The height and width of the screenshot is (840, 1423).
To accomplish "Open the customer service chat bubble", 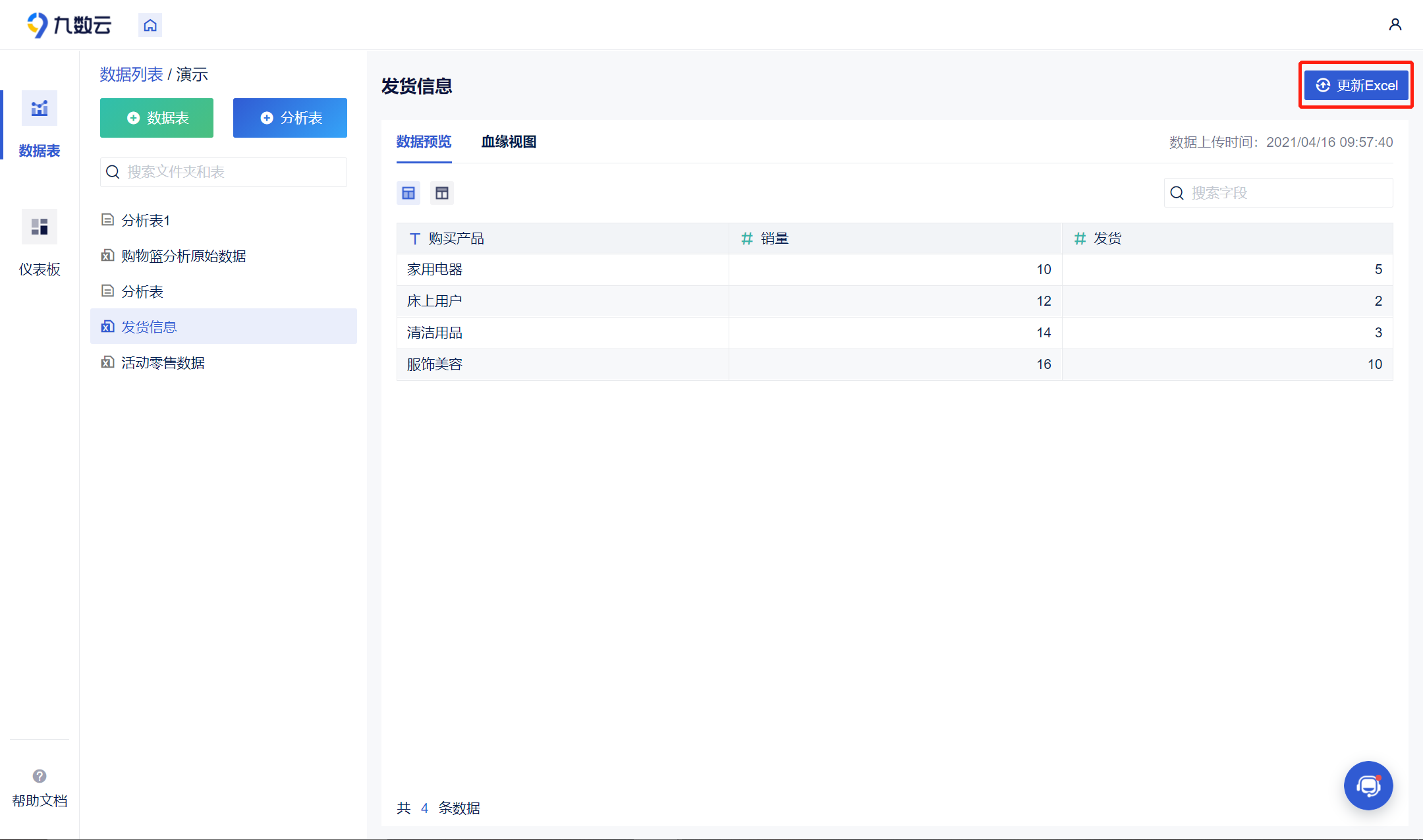I will (1368, 785).
